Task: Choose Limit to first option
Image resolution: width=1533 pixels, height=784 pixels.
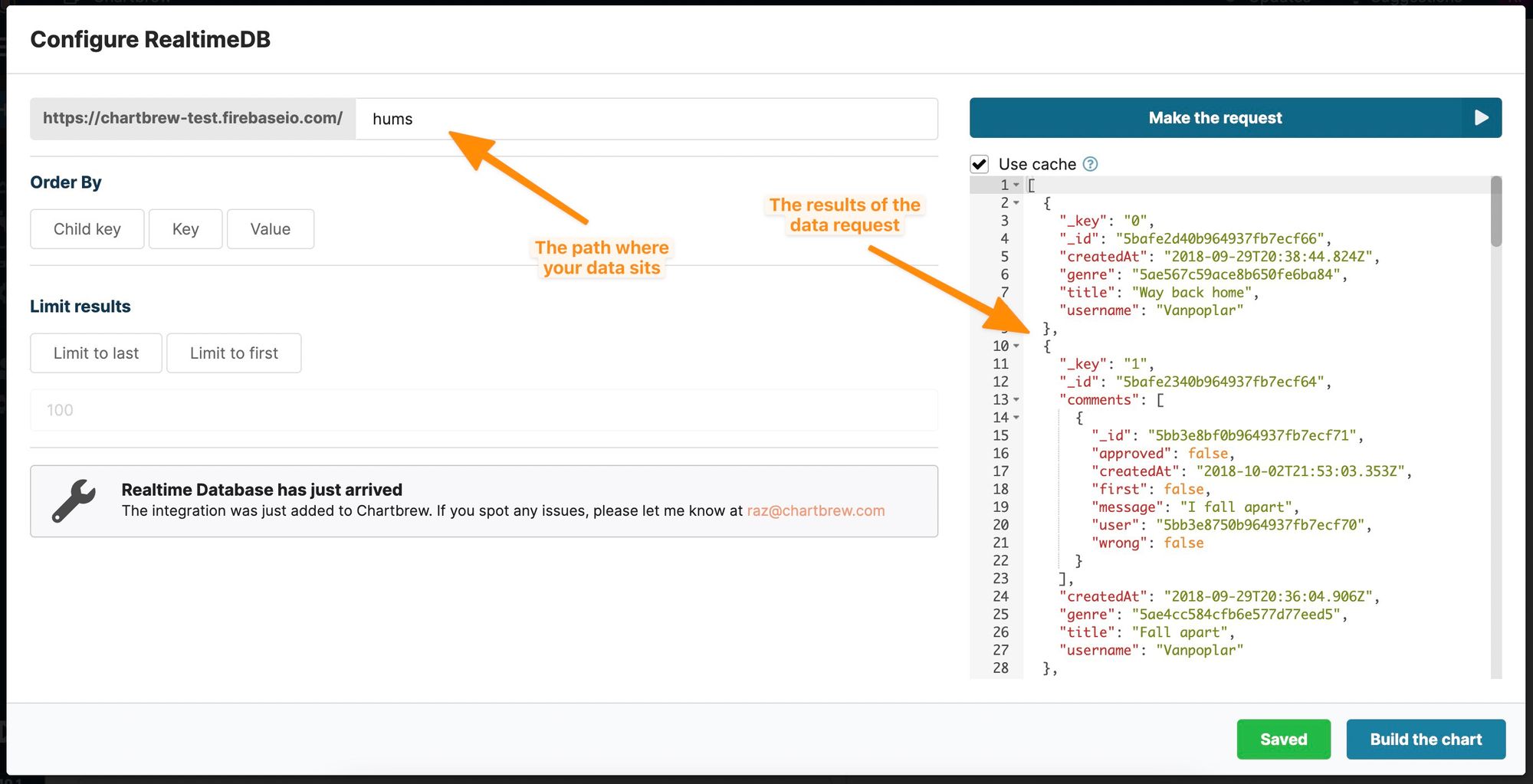Action: (x=234, y=353)
